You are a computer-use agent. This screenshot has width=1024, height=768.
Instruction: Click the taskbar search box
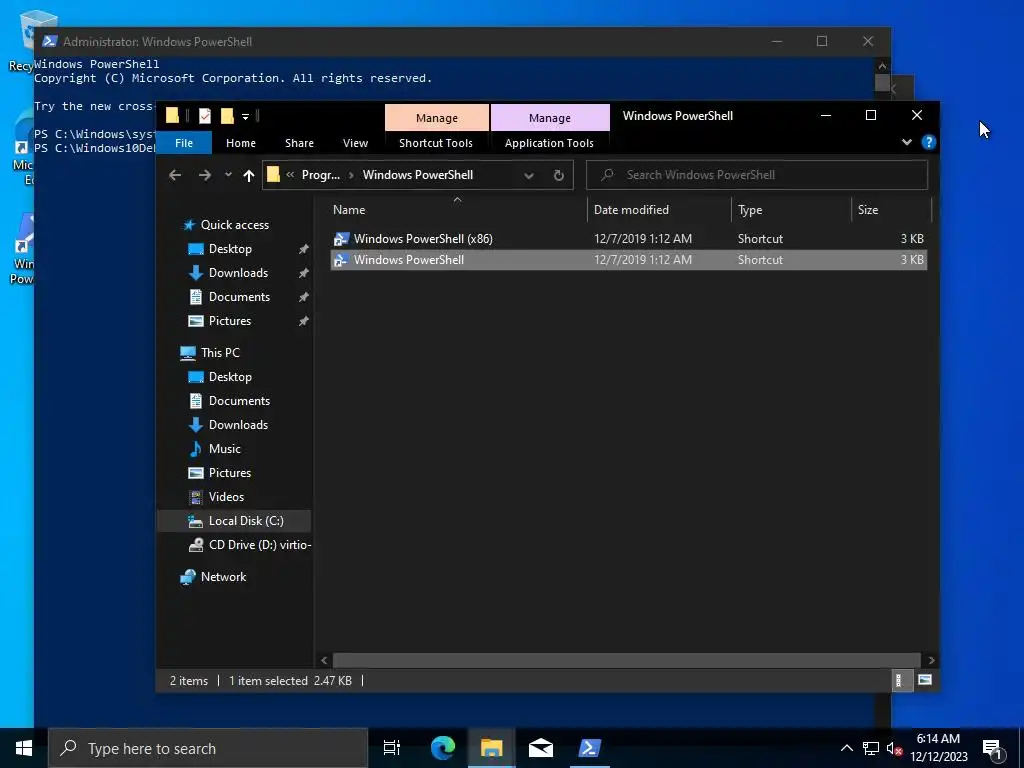pos(208,748)
